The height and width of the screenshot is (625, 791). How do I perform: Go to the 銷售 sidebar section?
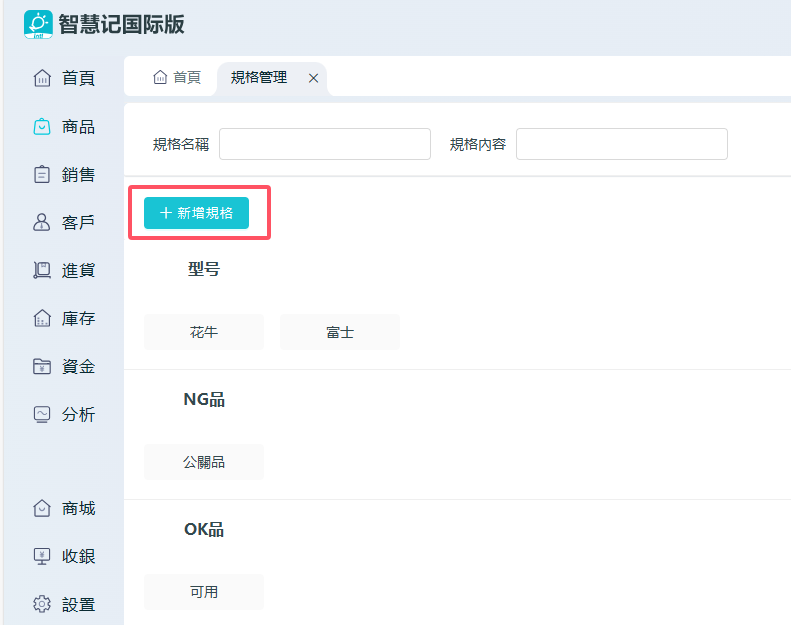(64, 174)
